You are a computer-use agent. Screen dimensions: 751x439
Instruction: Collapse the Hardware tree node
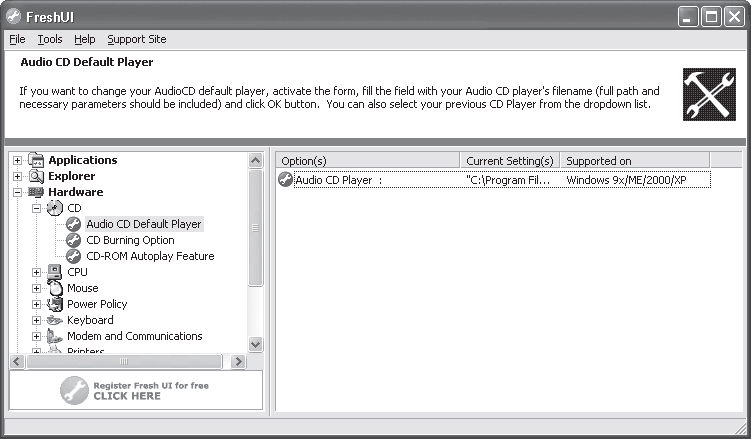coord(17,192)
